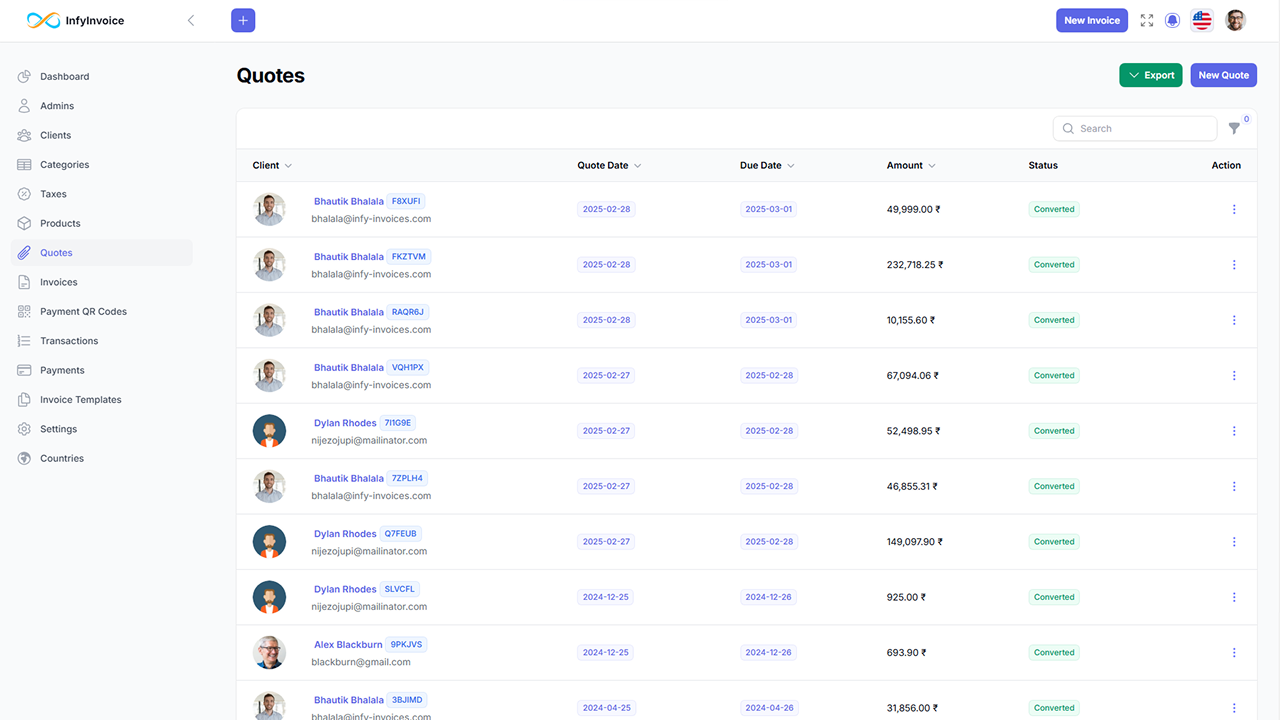Open the Export dropdown
Image resolution: width=1280 pixels, height=720 pixels.
pyautogui.click(x=1150, y=75)
